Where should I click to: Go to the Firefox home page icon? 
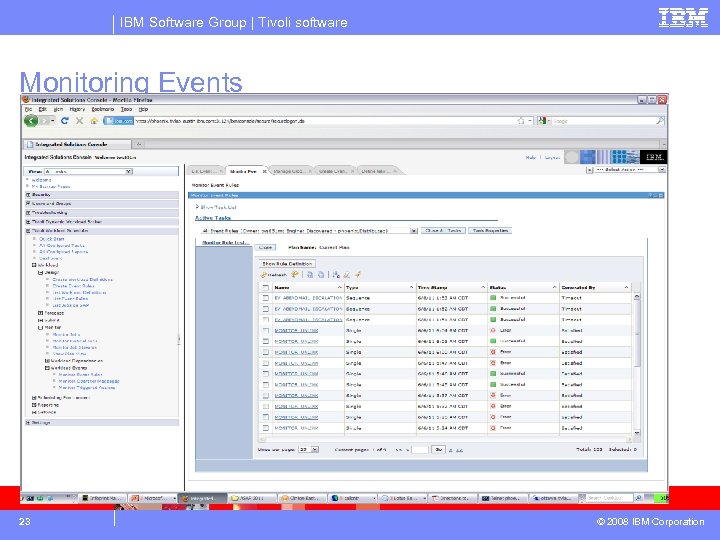tap(94, 121)
